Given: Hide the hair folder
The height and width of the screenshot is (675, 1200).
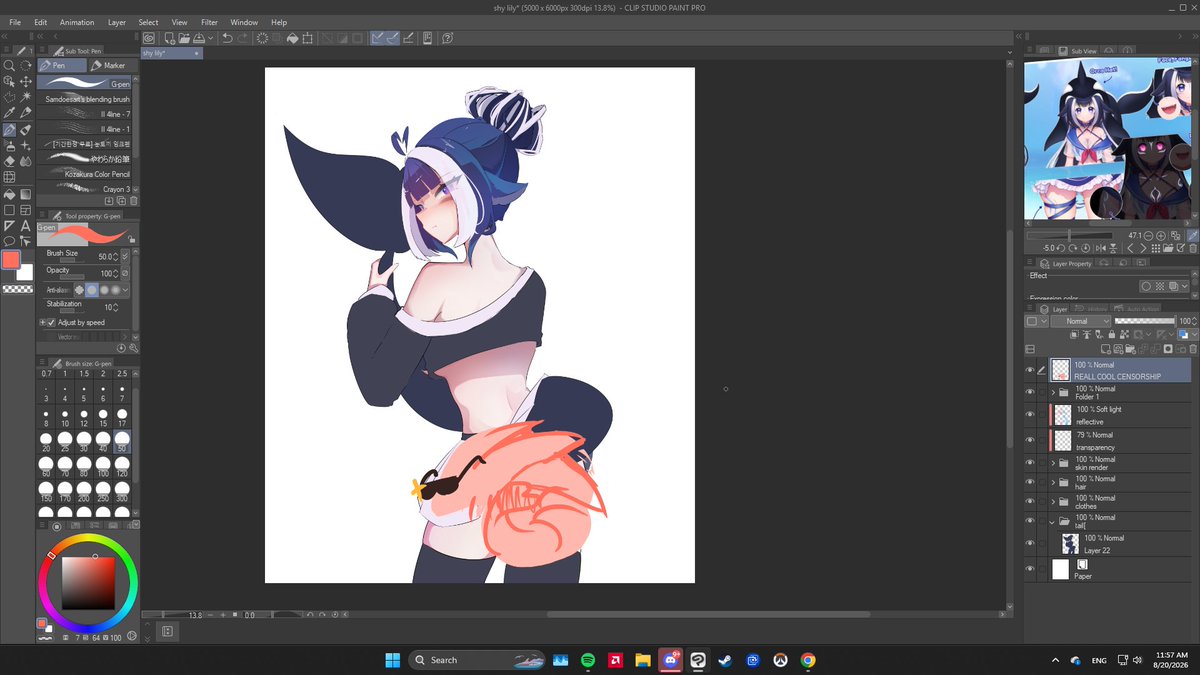Looking at the screenshot, I should pyautogui.click(x=1029, y=482).
